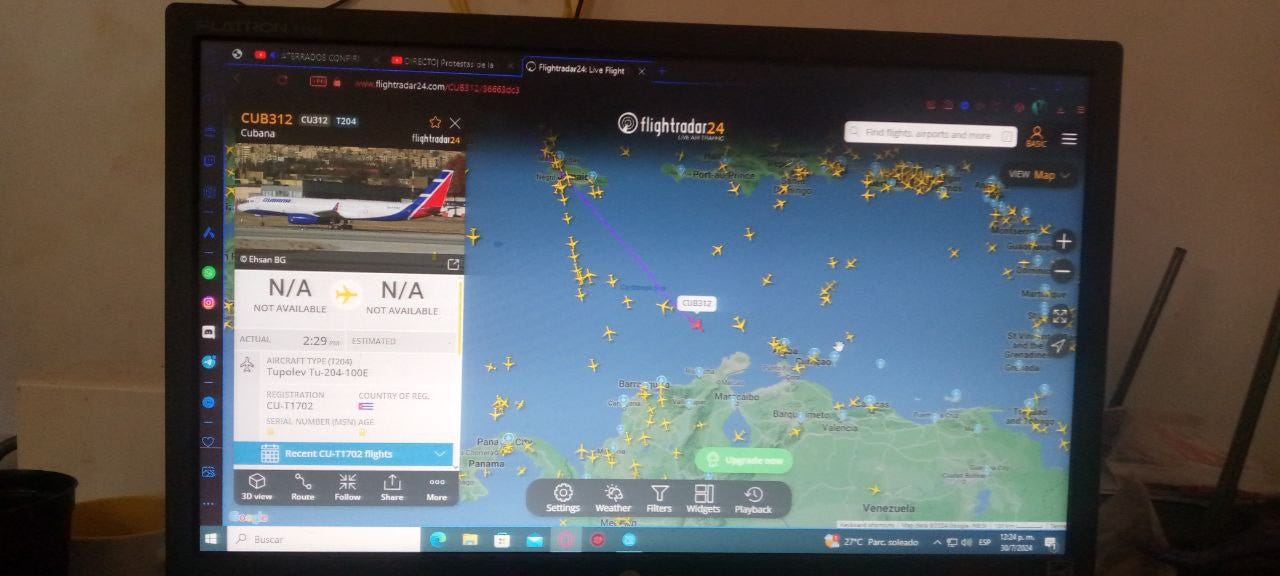This screenshot has height=576, width=1280.
Task: Click the CUB312 label on the map
Action: pyautogui.click(x=696, y=303)
